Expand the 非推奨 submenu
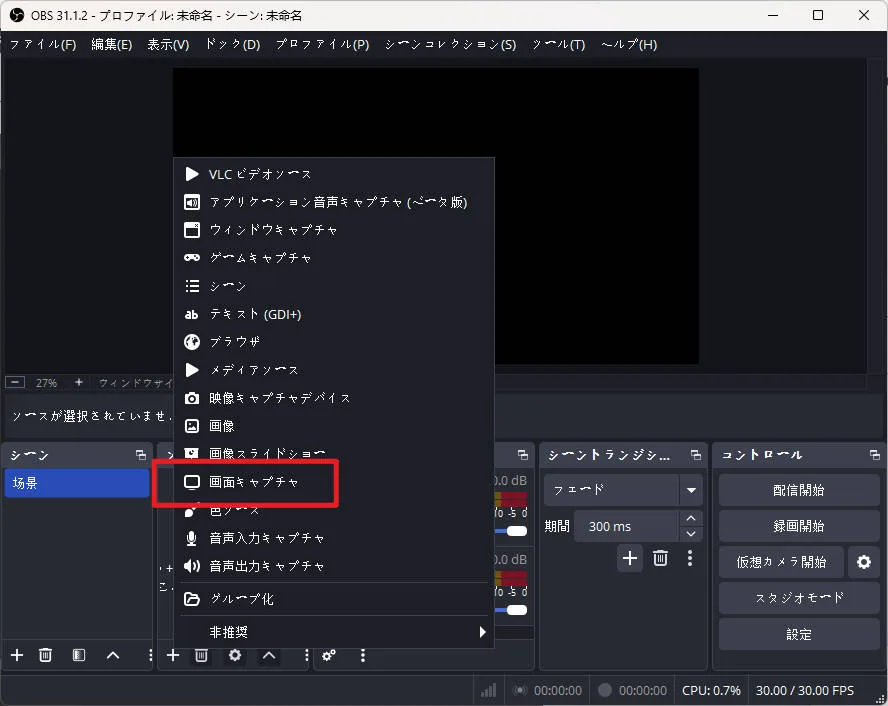The width and height of the screenshot is (888, 706). [x=334, y=632]
